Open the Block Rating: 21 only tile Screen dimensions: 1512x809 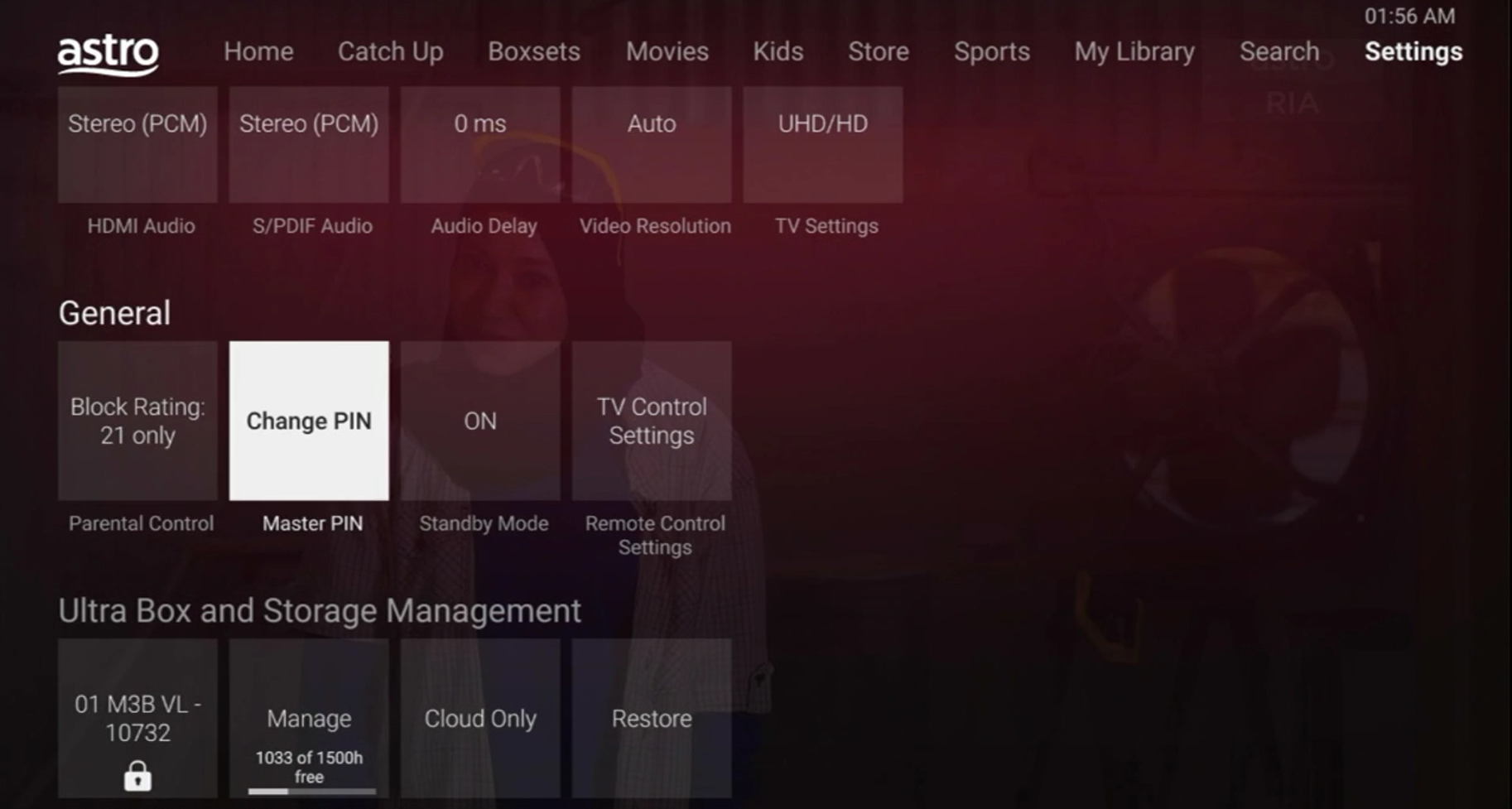click(137, 421)
